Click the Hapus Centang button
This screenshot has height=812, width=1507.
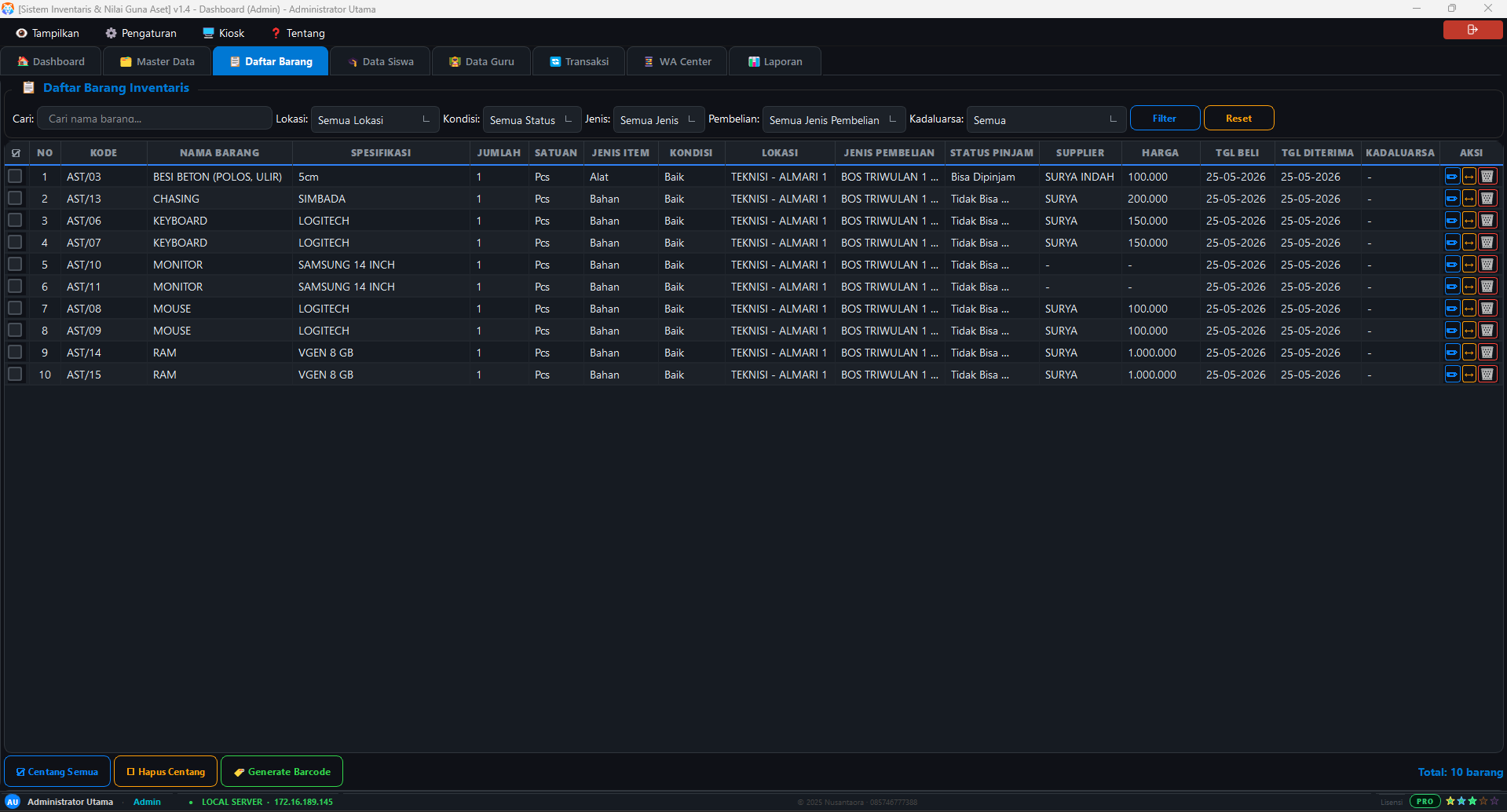pyautogui.click(x=166, y=772)
